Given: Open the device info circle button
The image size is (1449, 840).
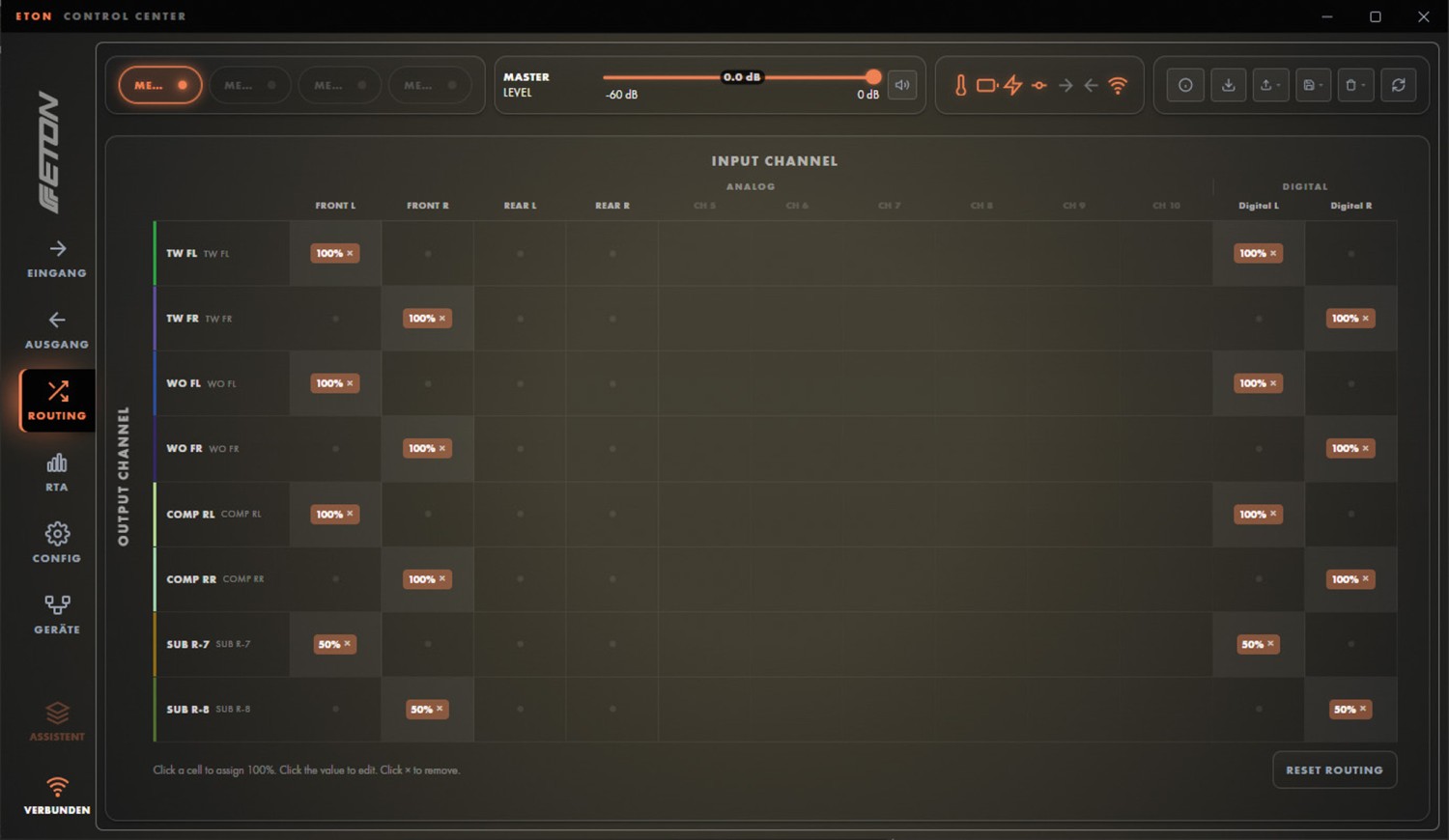Looking at the screenshot, I should [1185, 85].
